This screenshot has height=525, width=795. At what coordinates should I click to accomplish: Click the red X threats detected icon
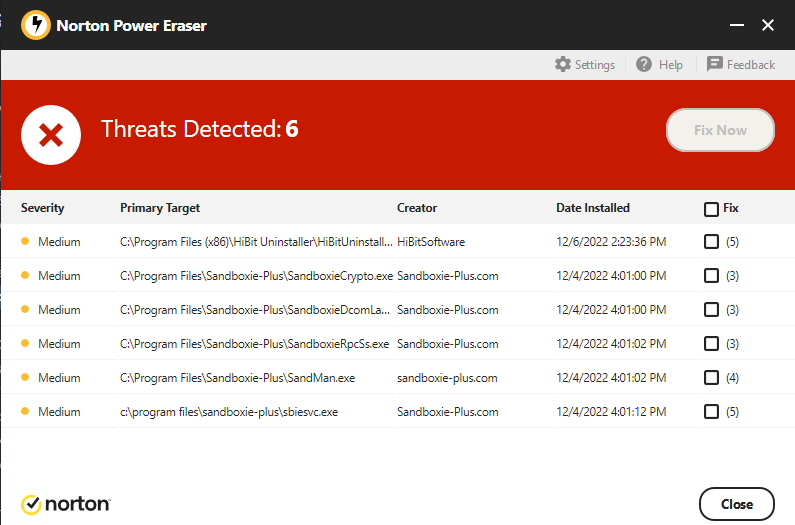click(x=51, y=133)
